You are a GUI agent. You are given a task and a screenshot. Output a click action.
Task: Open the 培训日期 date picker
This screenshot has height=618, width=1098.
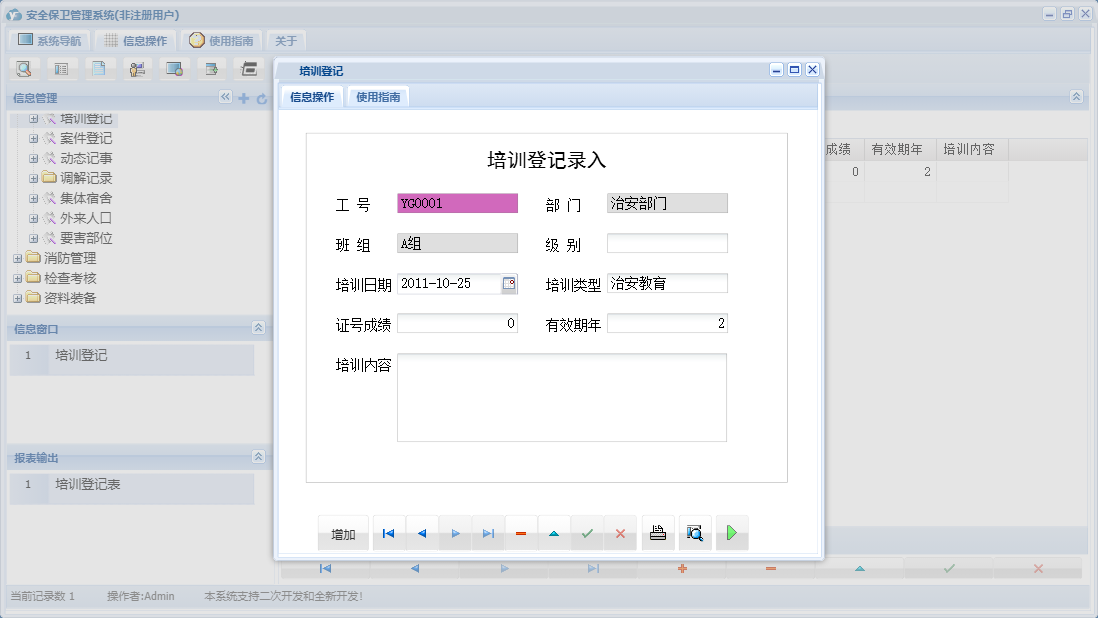[511, 283]
